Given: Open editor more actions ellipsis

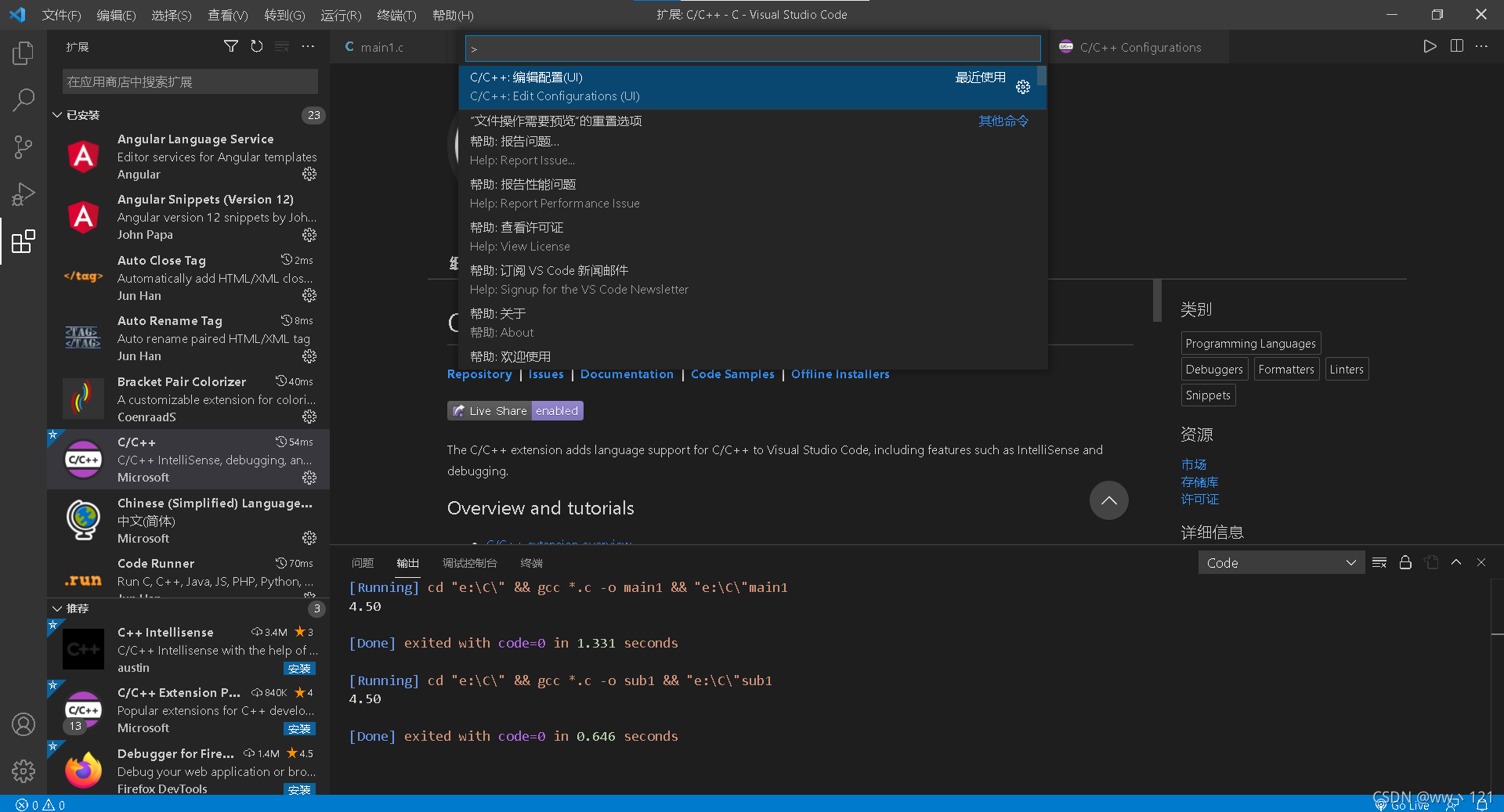Looking at the screenshot, I should (x=1481, y=46).
